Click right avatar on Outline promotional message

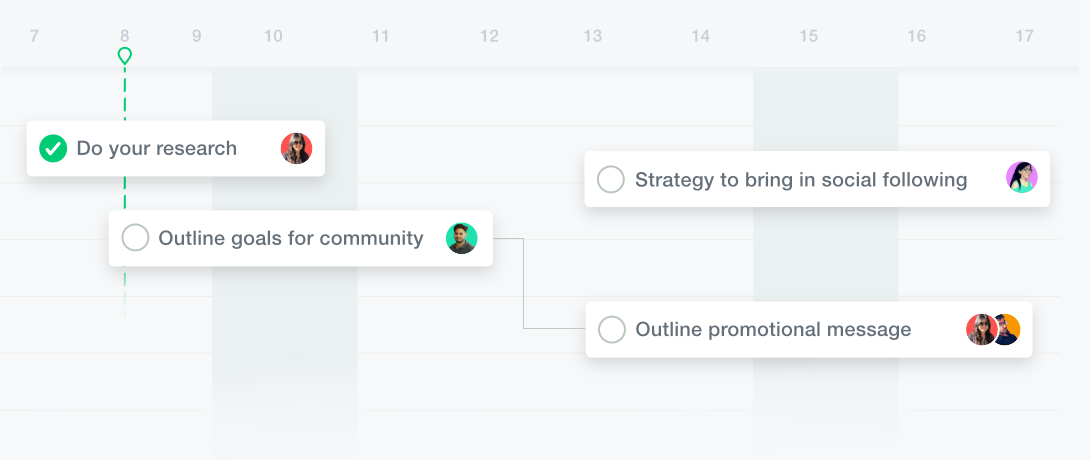(x=1008, y=329)
